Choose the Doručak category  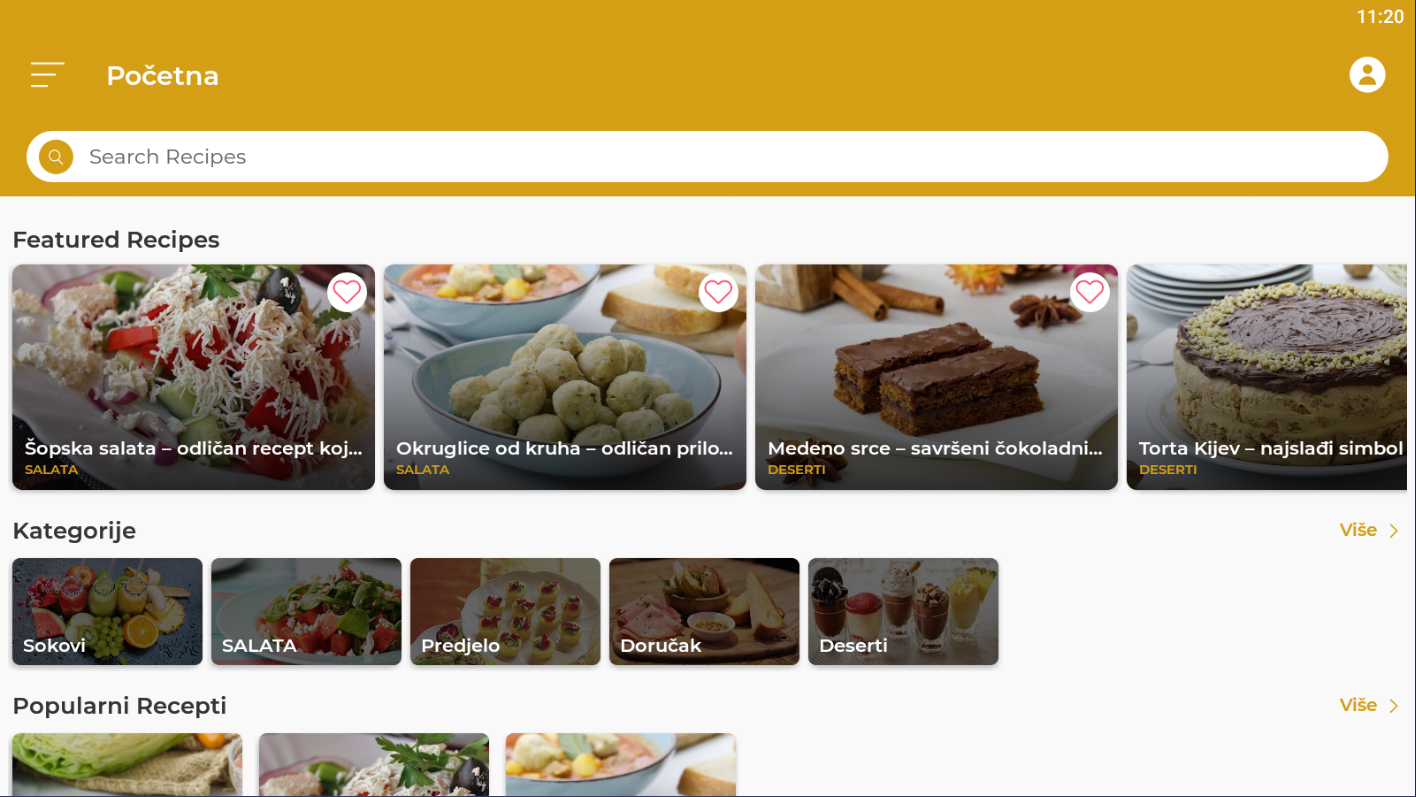click(704, 611)
